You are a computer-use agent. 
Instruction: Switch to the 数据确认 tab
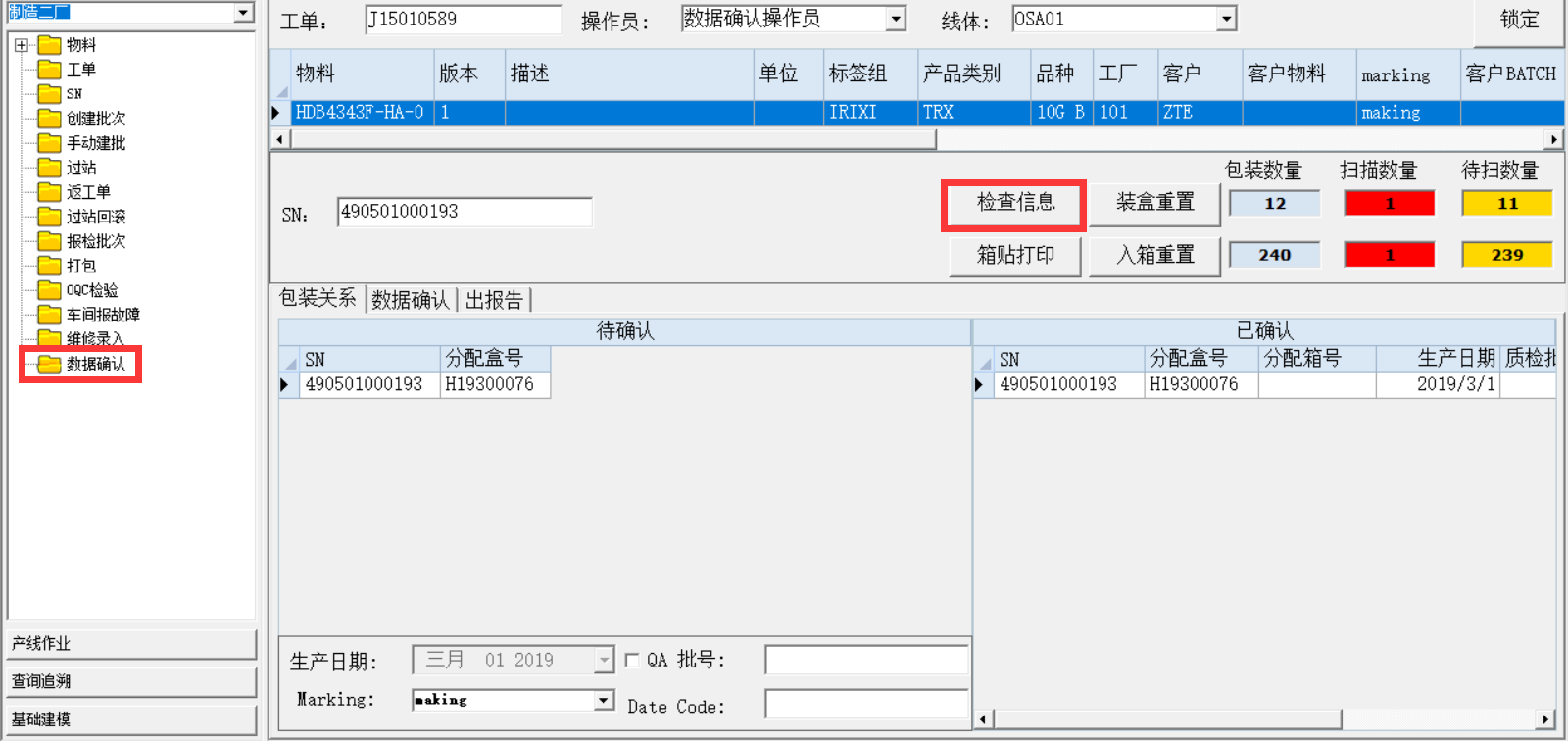(410, 300)
